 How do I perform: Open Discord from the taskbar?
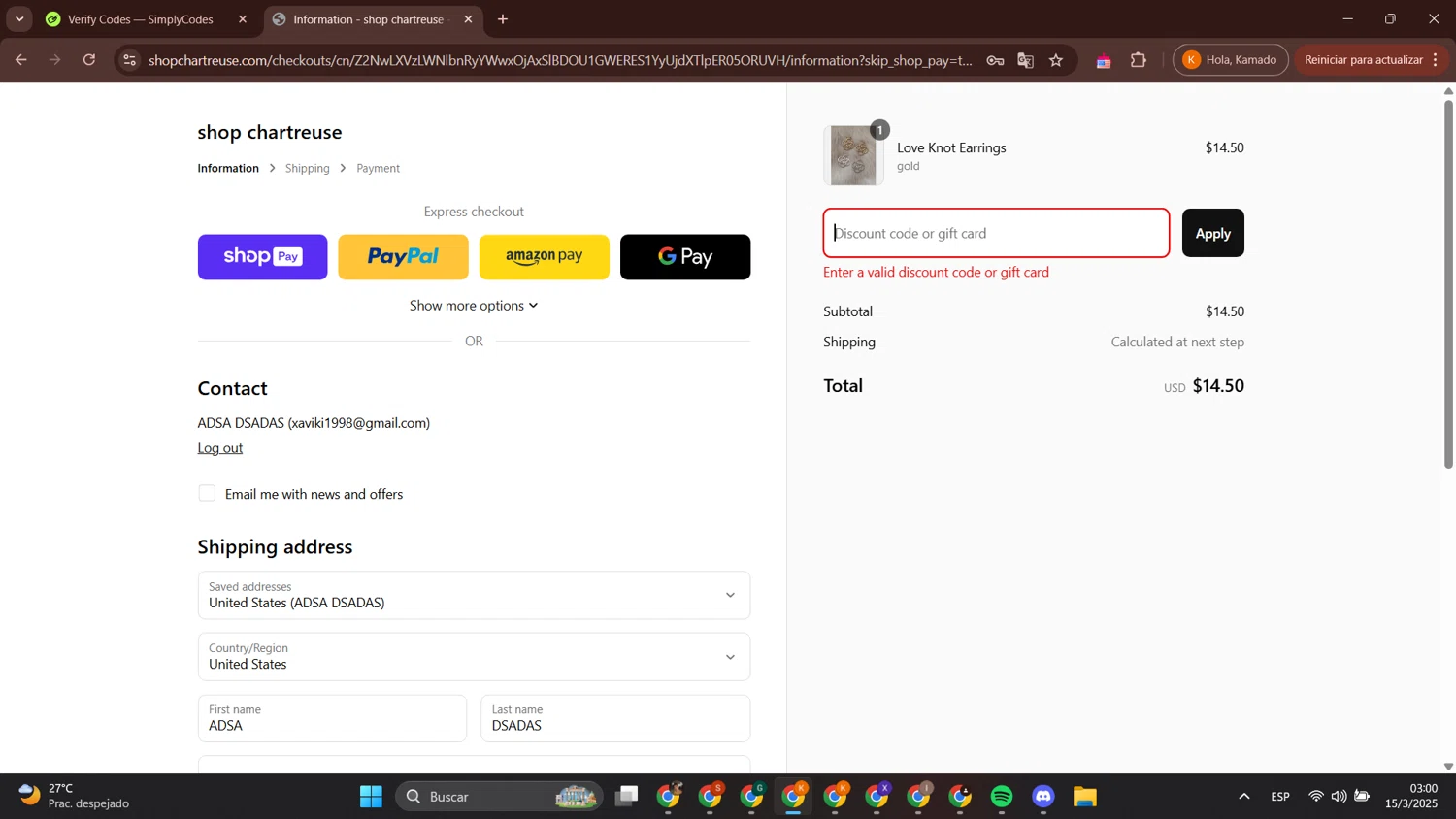click(x=1043, y=797)
